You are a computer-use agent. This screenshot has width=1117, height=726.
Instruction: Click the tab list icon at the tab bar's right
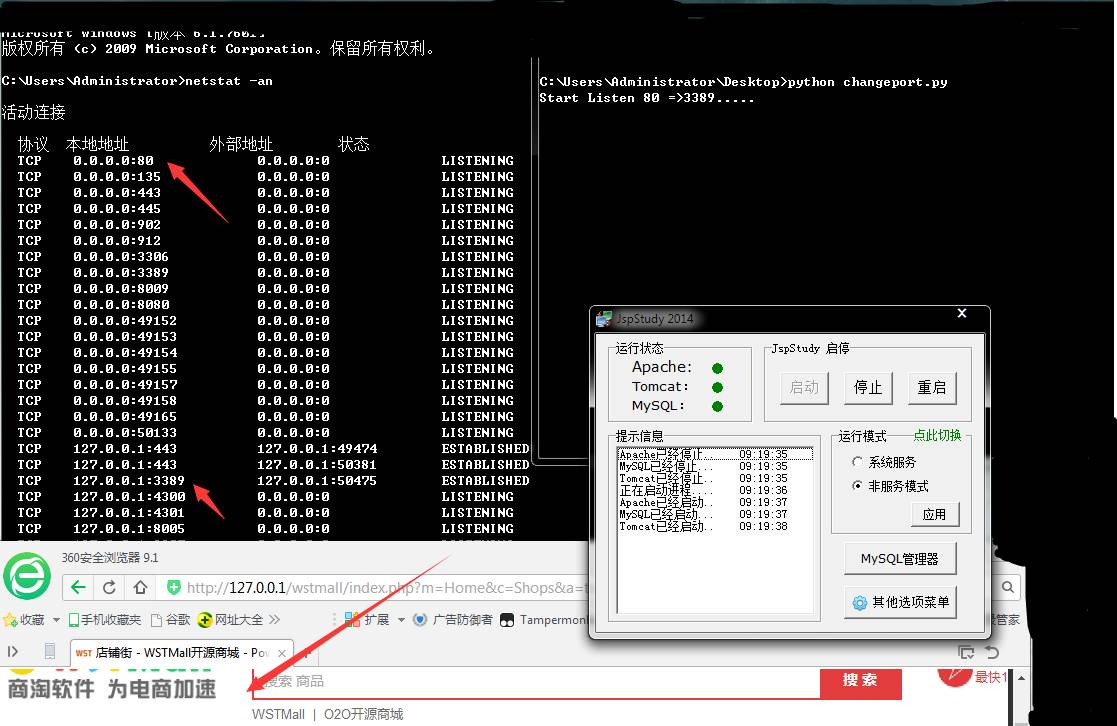point(966,652)
